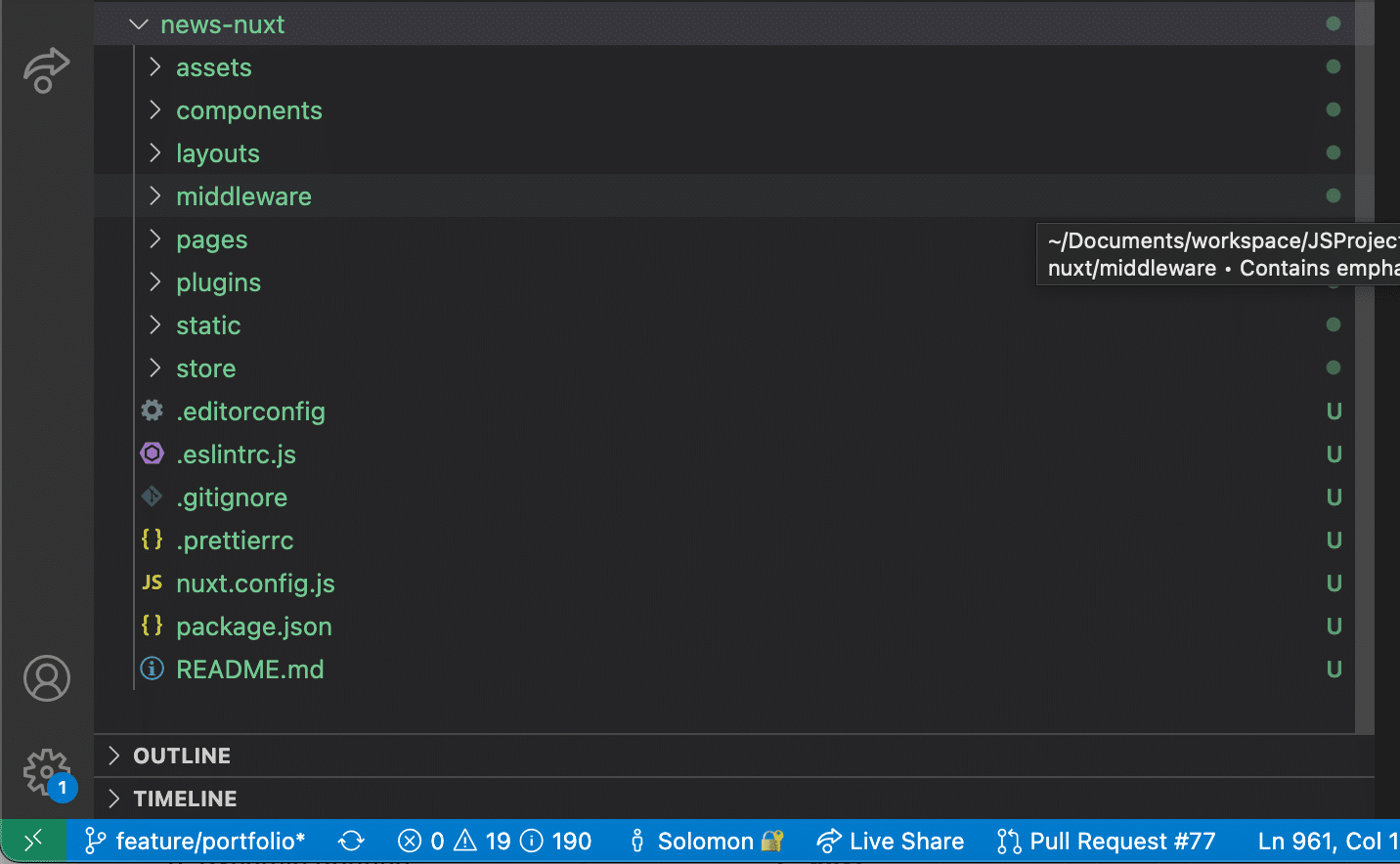This screenshot has width=1400, height=864.
Task: Open the errors and warnings indicator
Action: pos(494,841)
